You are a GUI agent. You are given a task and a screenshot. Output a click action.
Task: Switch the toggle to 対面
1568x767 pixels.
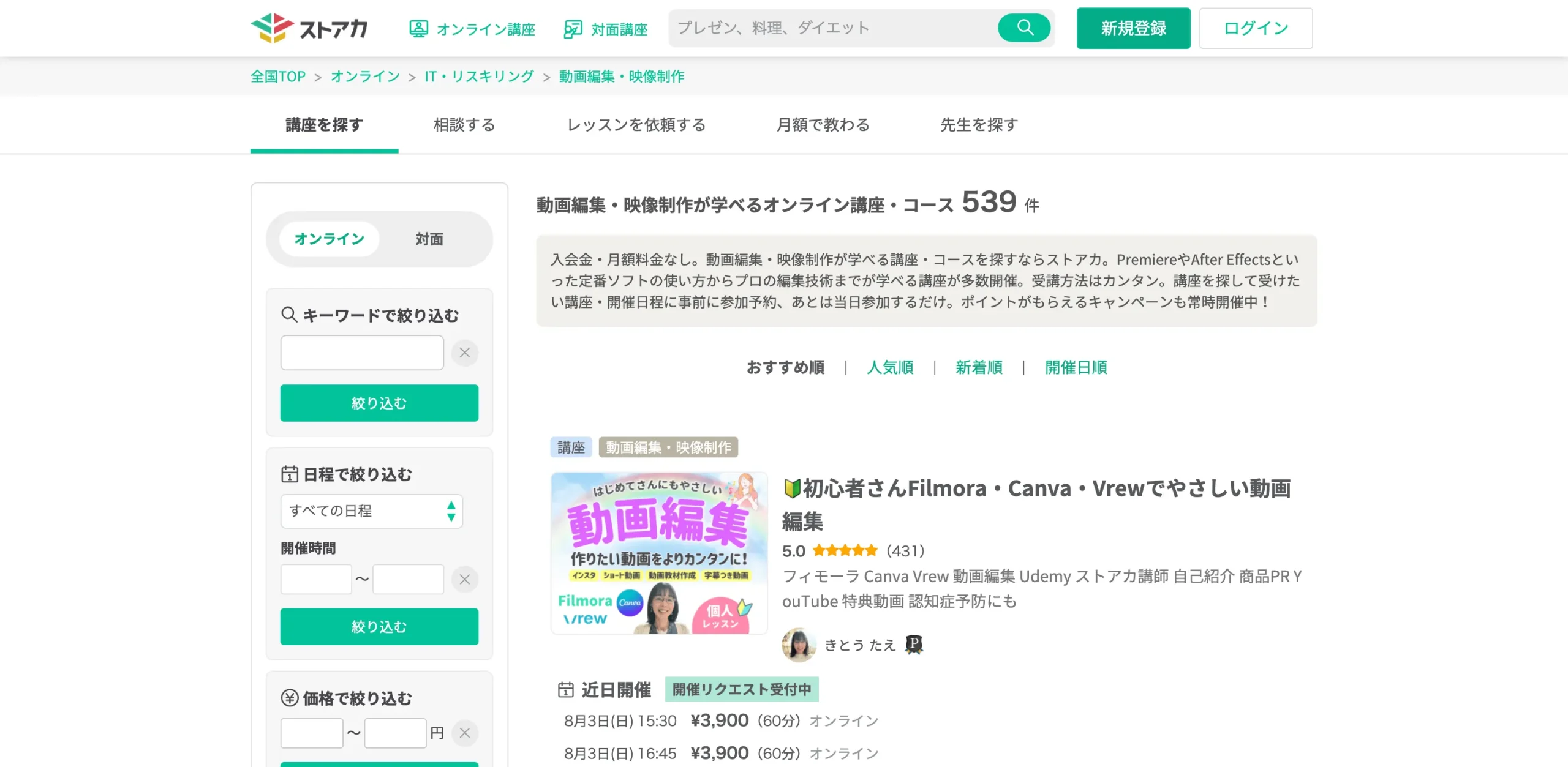429,239
